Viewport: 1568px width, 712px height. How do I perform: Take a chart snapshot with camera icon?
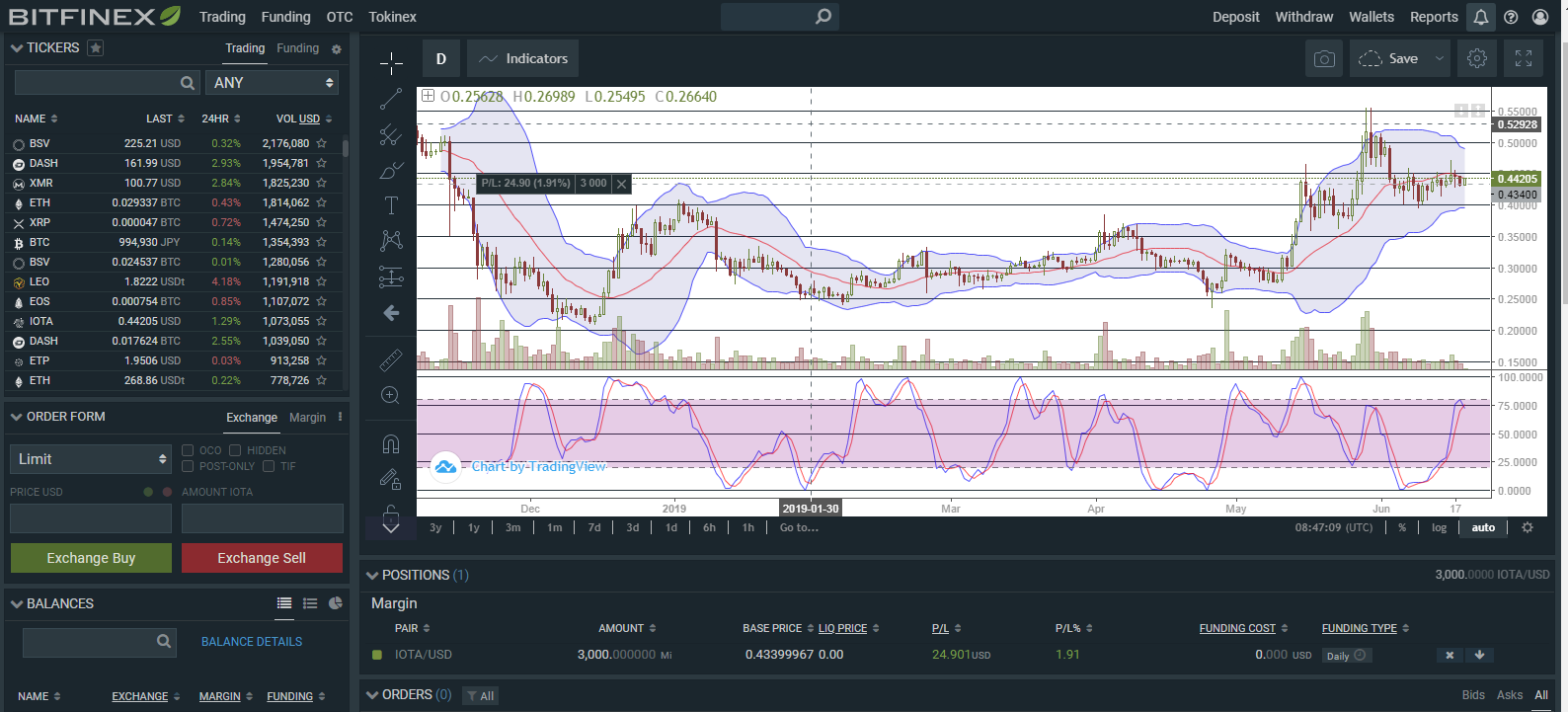pyautogui.click(x=1324, y=59)
